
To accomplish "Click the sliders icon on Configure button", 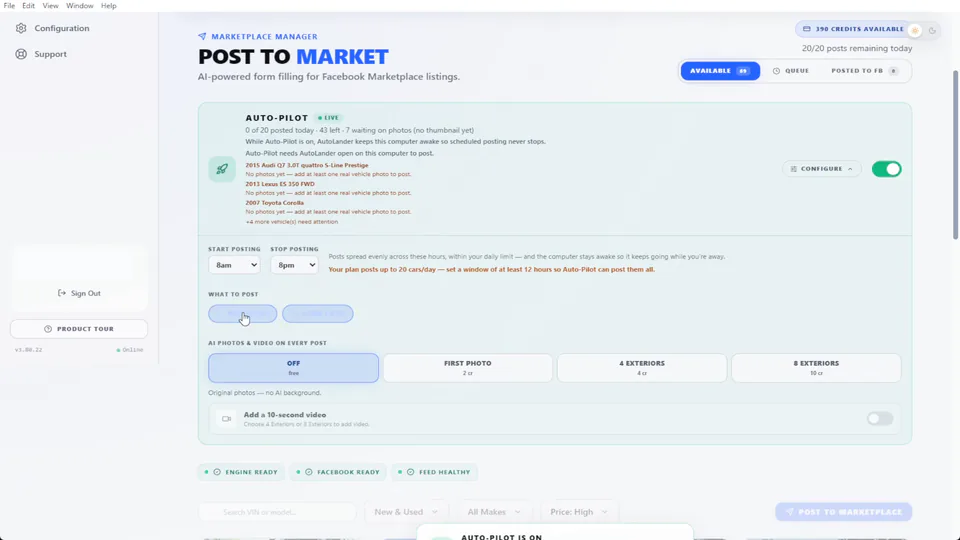I will 793,169.
